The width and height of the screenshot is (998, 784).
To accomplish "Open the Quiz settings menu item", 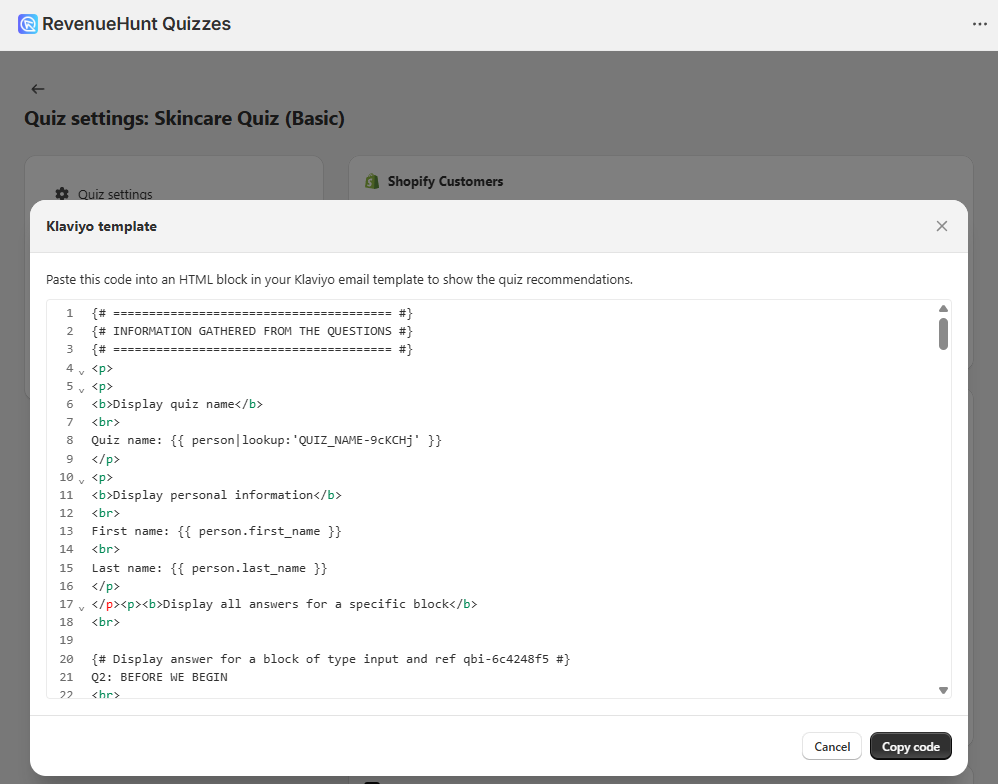I will (115, 194).
